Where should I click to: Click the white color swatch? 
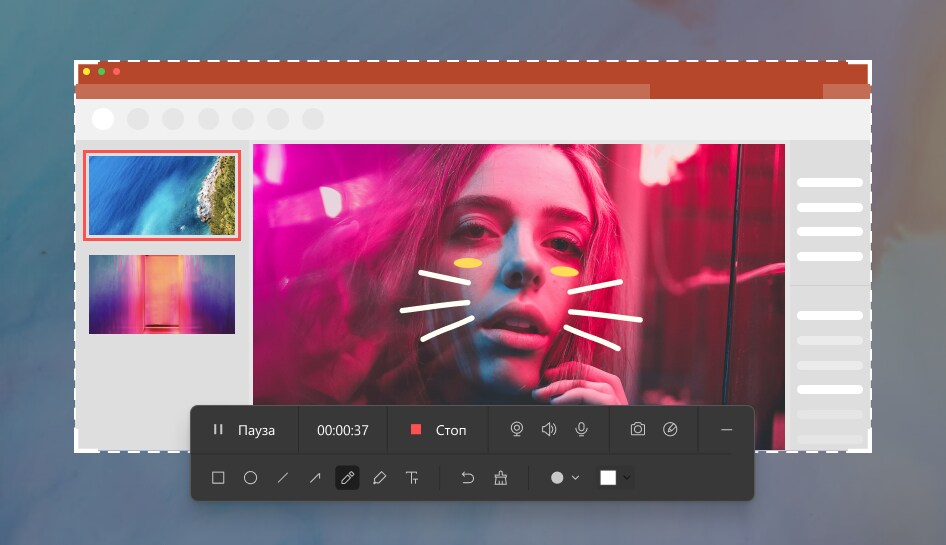[608, 478]
